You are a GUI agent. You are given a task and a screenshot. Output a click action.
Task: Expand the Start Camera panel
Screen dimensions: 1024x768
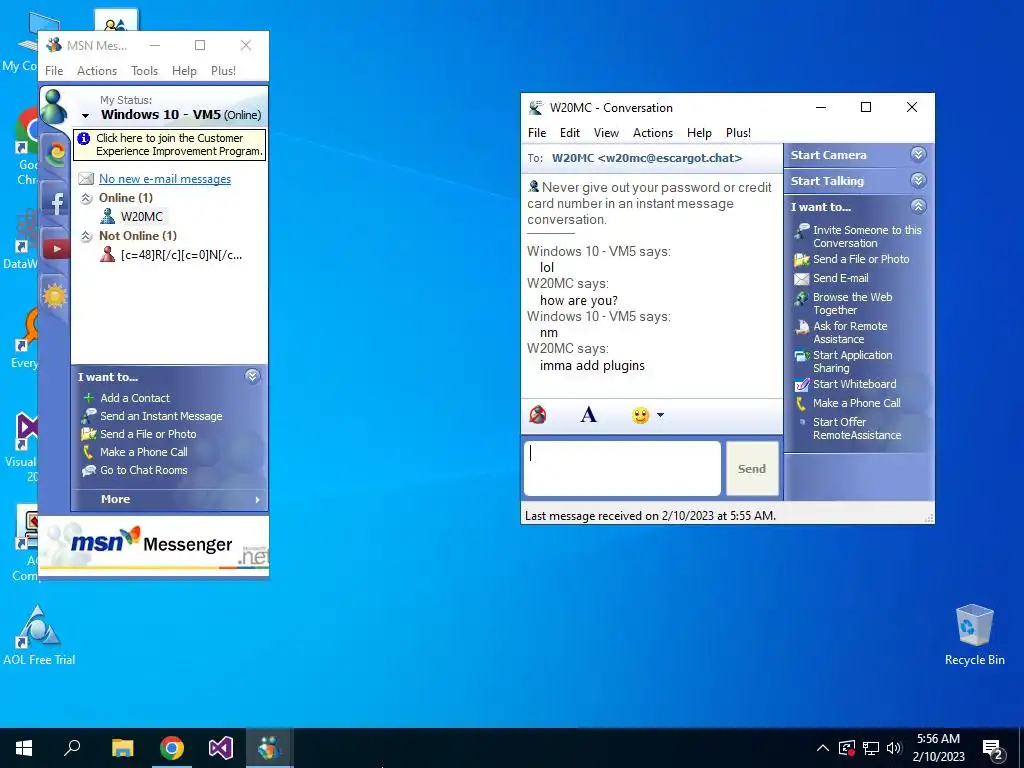coord(918,154)
